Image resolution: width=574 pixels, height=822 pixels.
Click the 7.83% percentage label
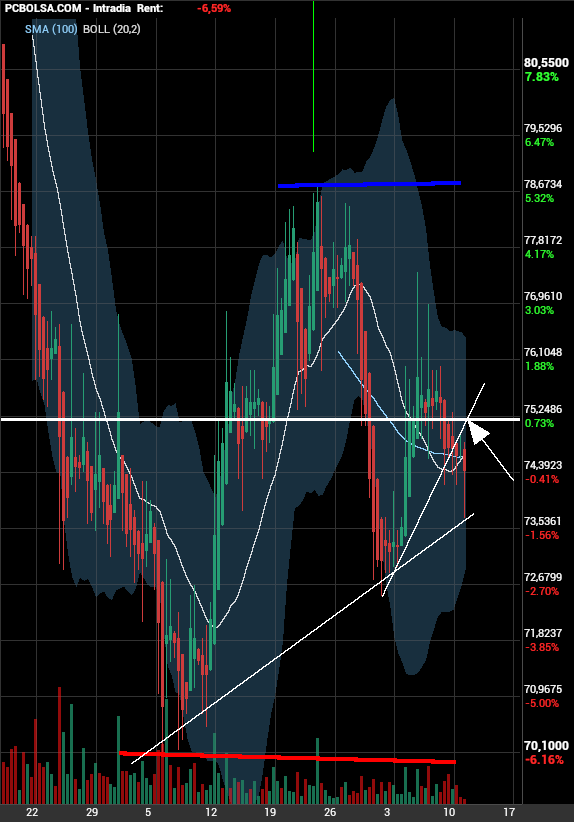pyautogui.click(x=541, y=77)
